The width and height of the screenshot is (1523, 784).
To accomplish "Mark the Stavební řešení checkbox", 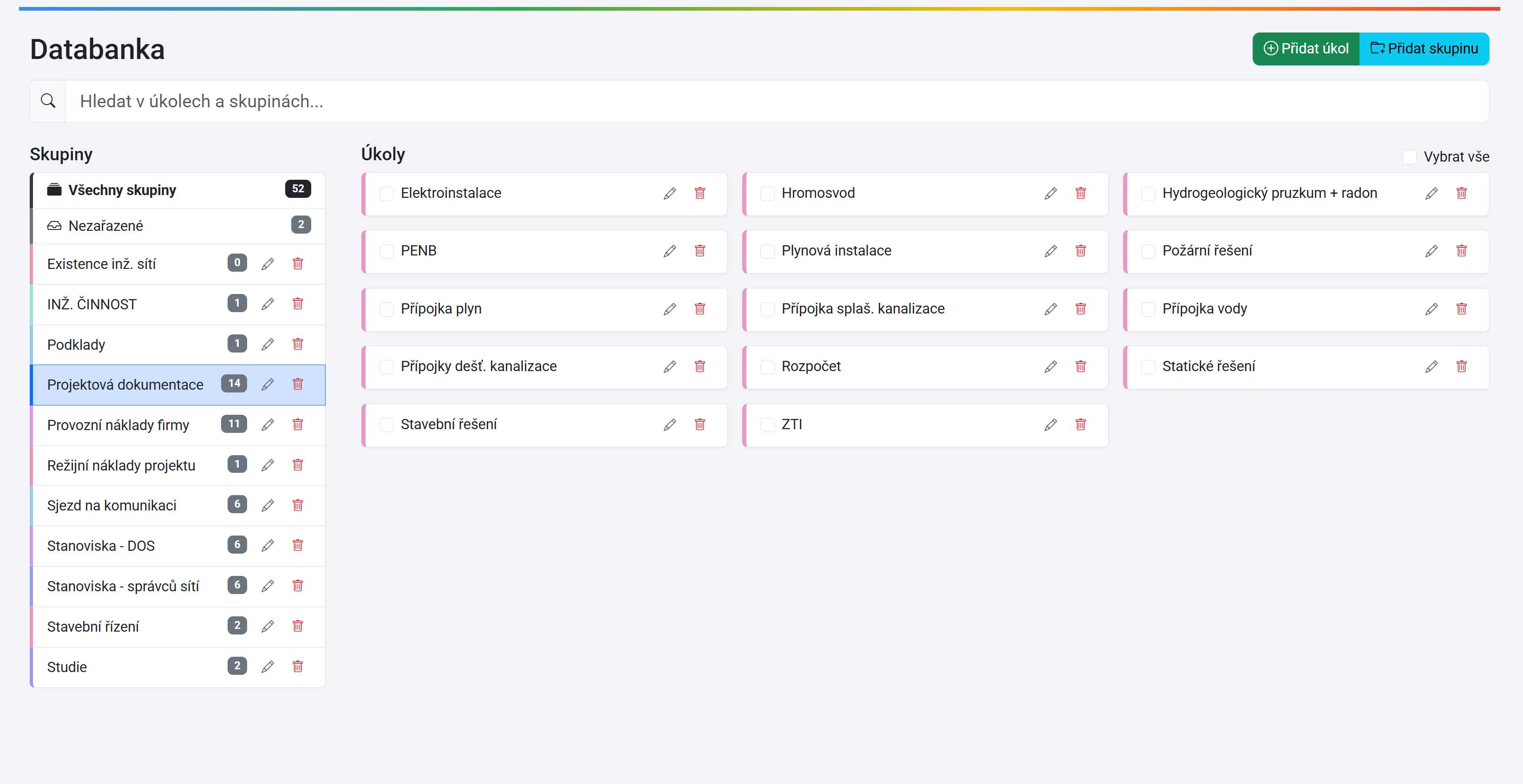I will (386, 425).
